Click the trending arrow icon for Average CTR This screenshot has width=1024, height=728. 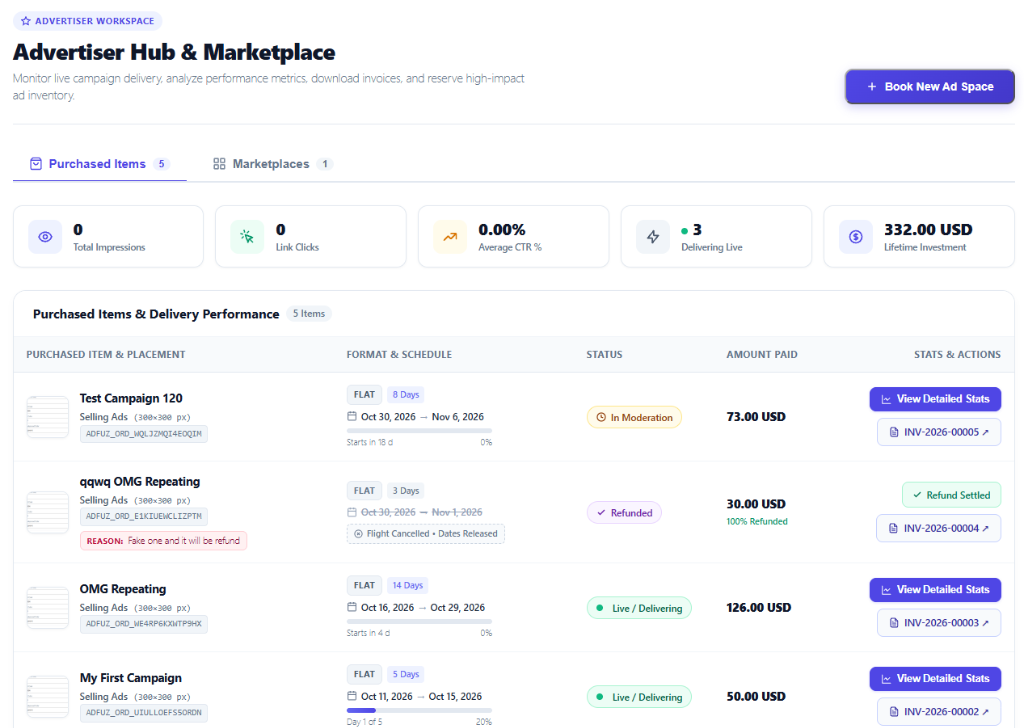tap(450, 236)
